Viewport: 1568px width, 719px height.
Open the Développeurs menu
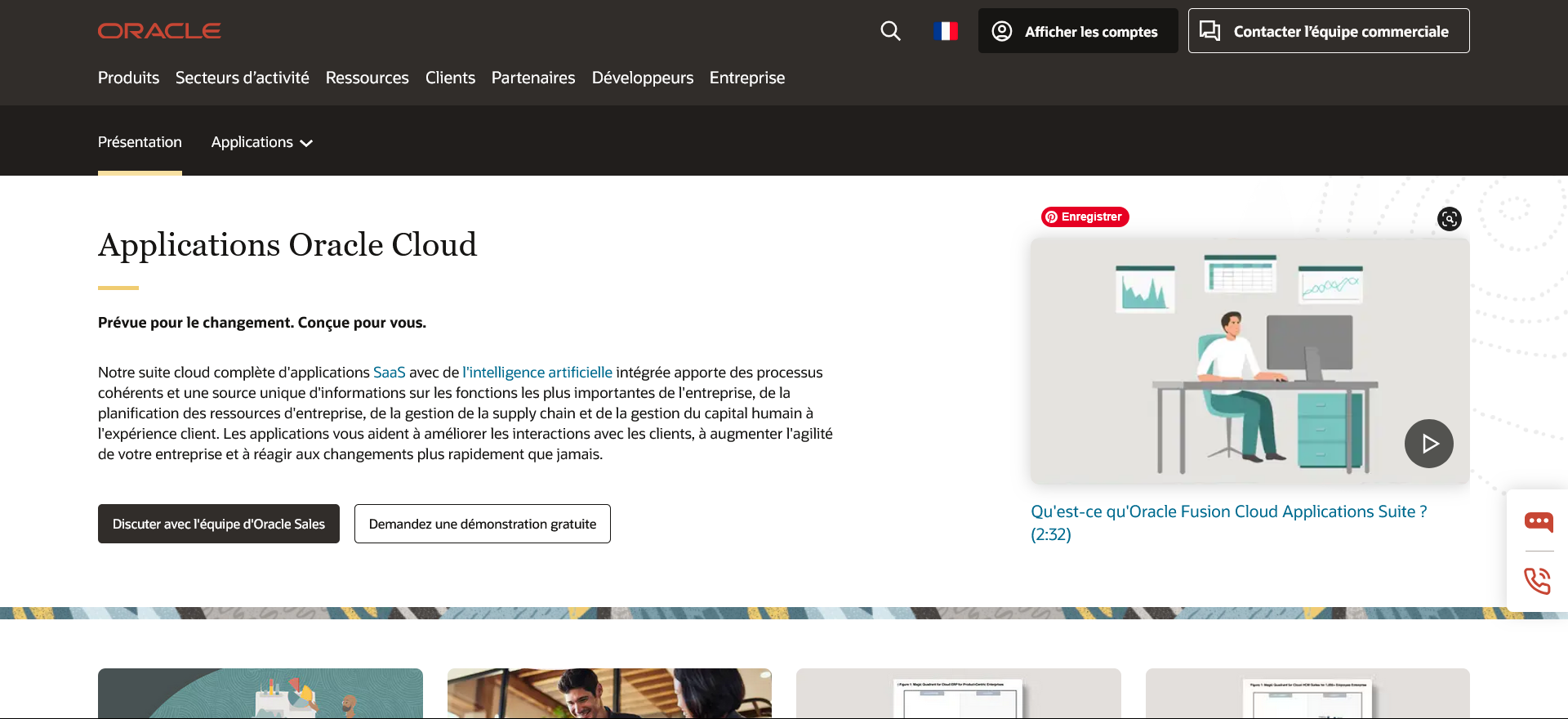[x=642, y=78]
